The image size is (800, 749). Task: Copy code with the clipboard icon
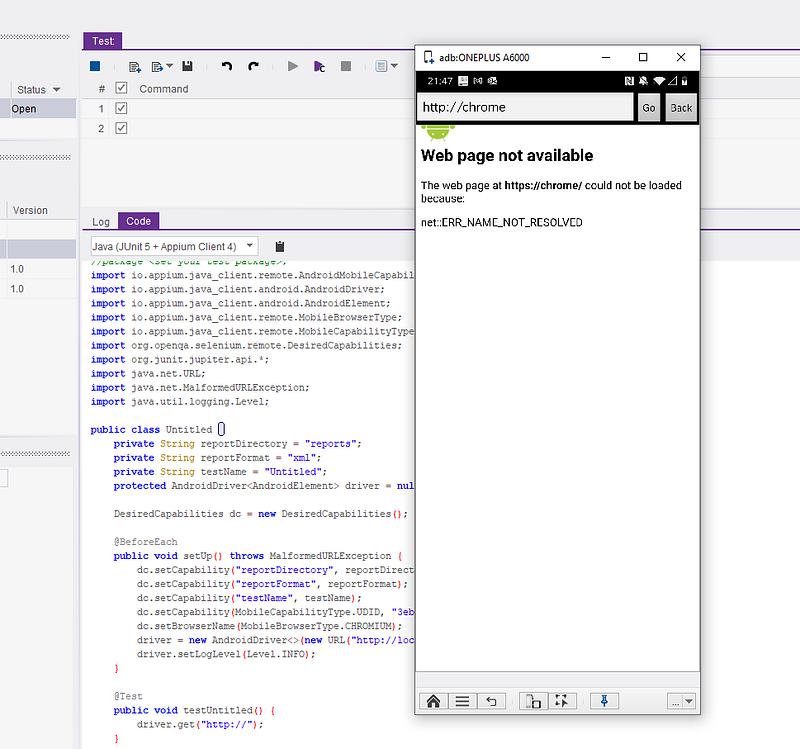(280, 247)
